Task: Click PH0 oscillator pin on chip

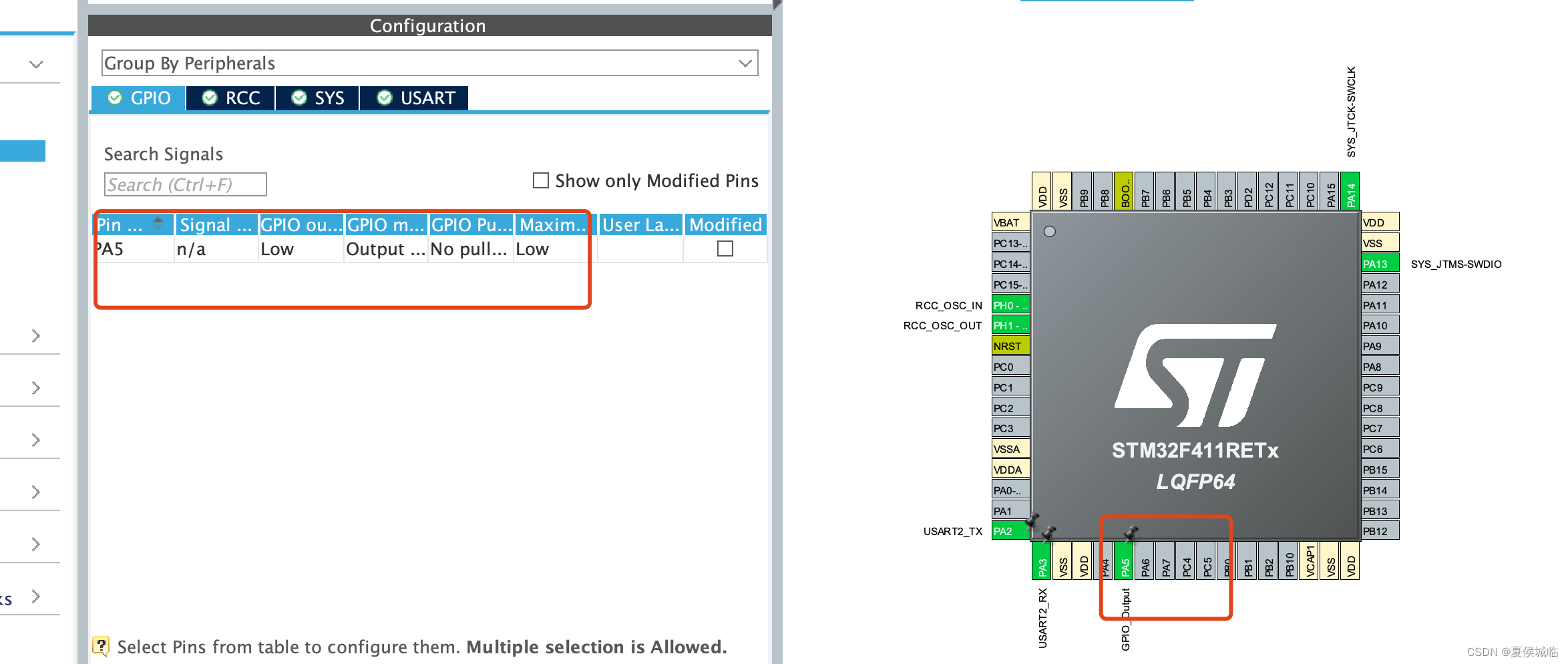Action: [1011, 305]
